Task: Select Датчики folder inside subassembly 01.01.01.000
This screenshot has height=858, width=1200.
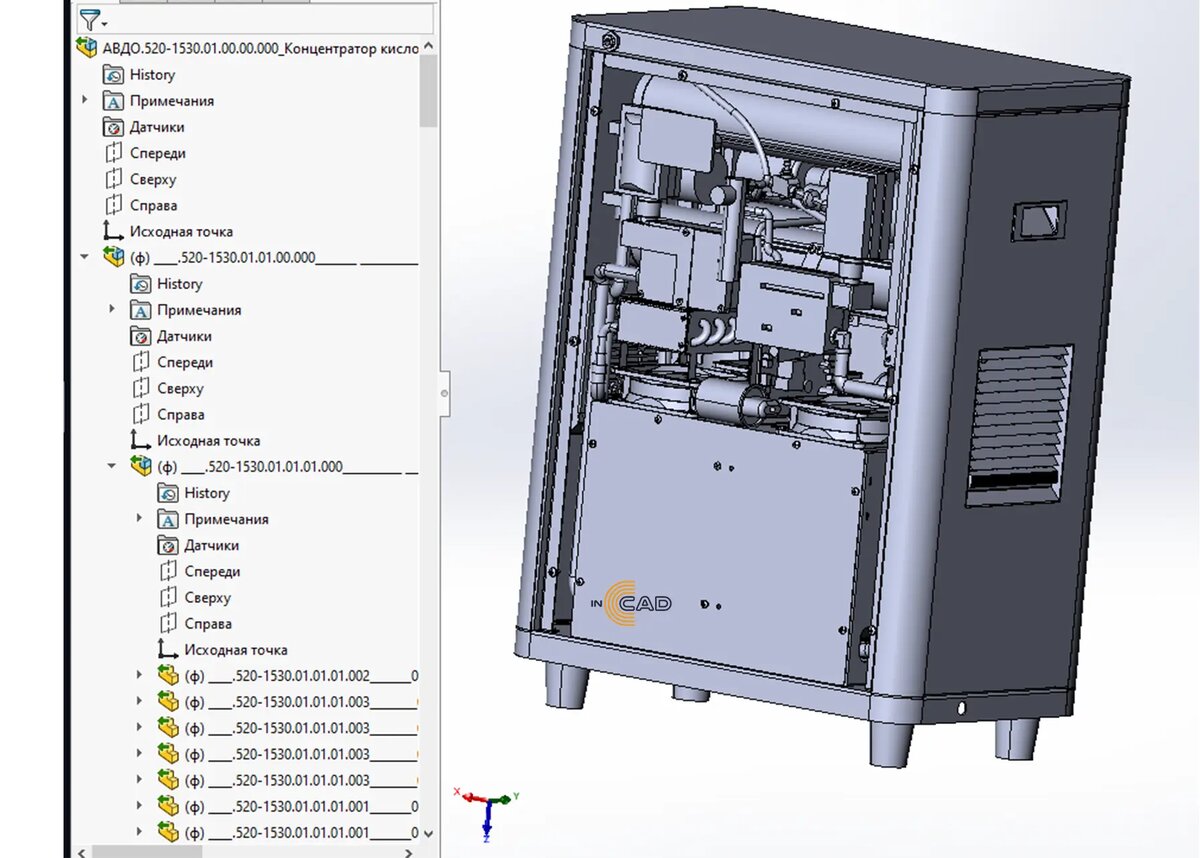Action: pos(198,545)
